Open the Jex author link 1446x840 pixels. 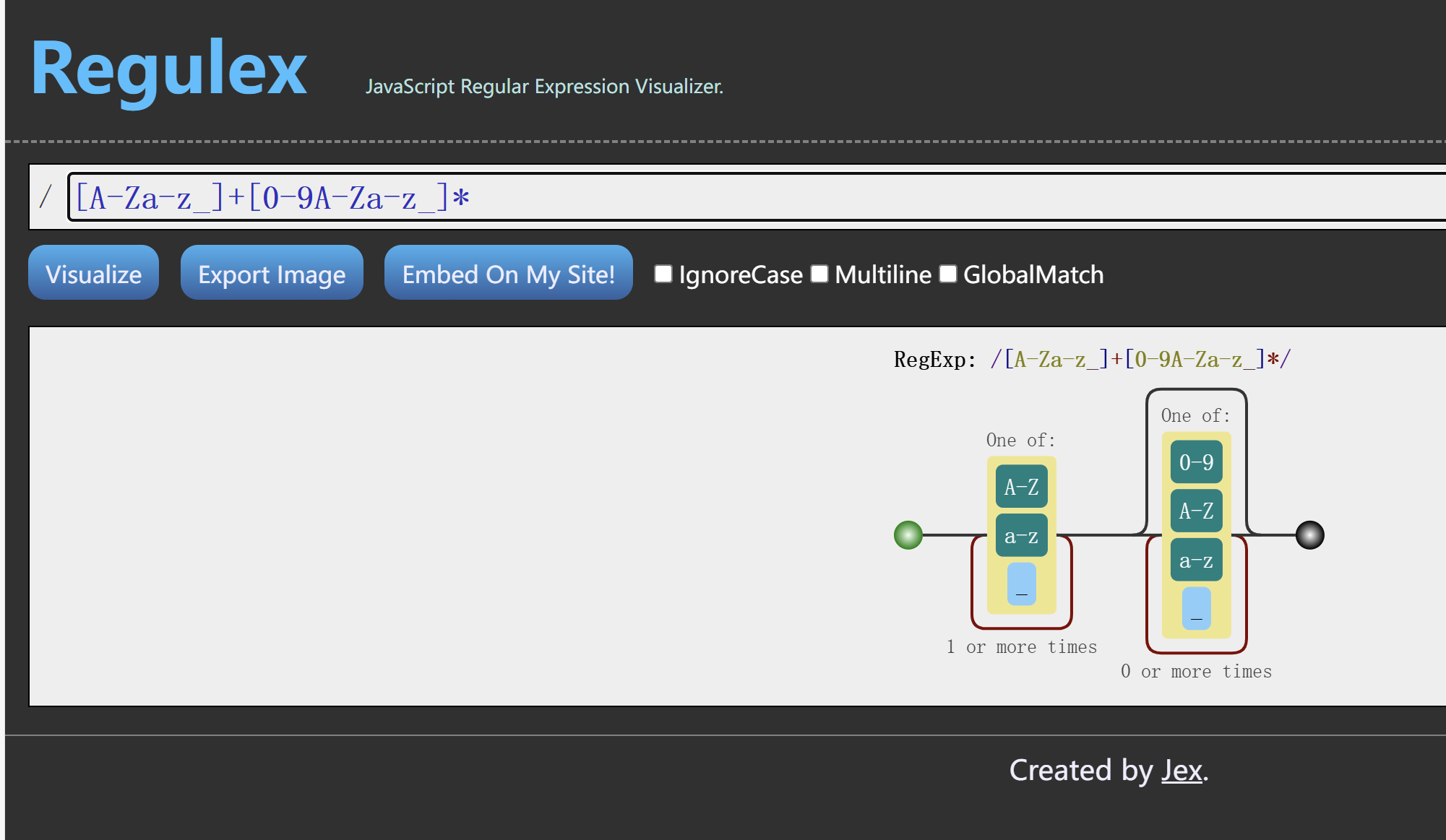coord(1182,771)
